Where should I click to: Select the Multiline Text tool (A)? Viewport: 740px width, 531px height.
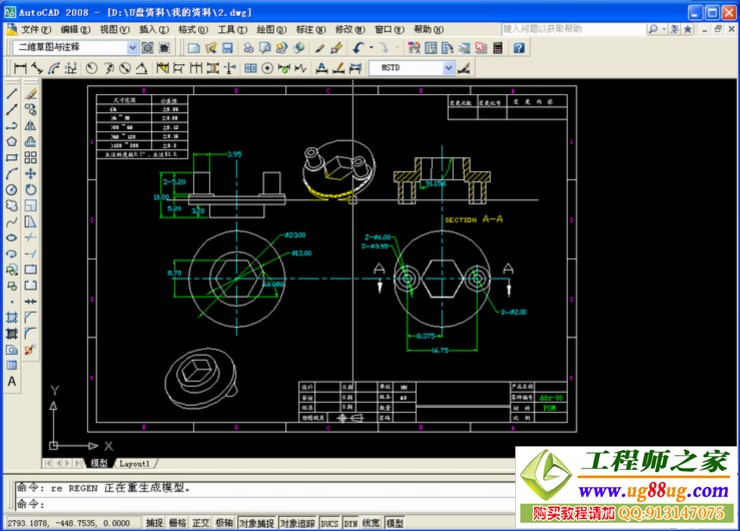click(x=12, y=381)
